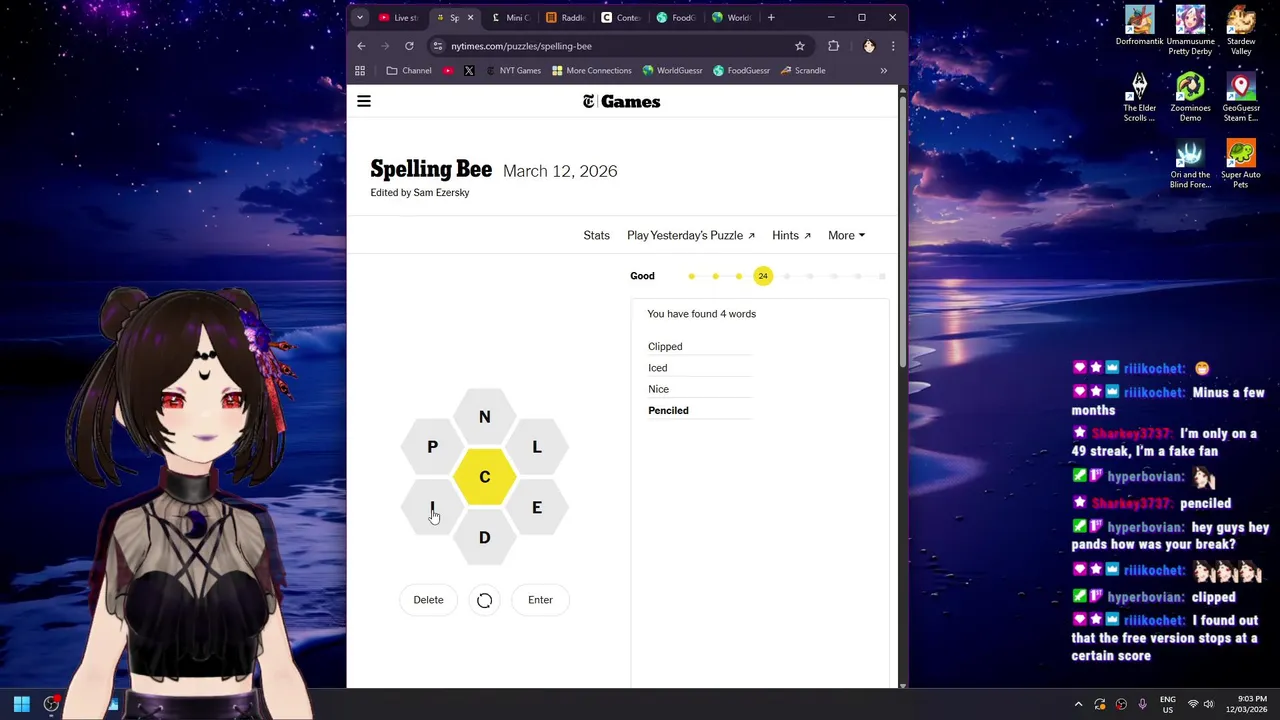Open the X bookmark icon
The image size is (1280, 720).
pyautogui.click(x=469, y=71)
